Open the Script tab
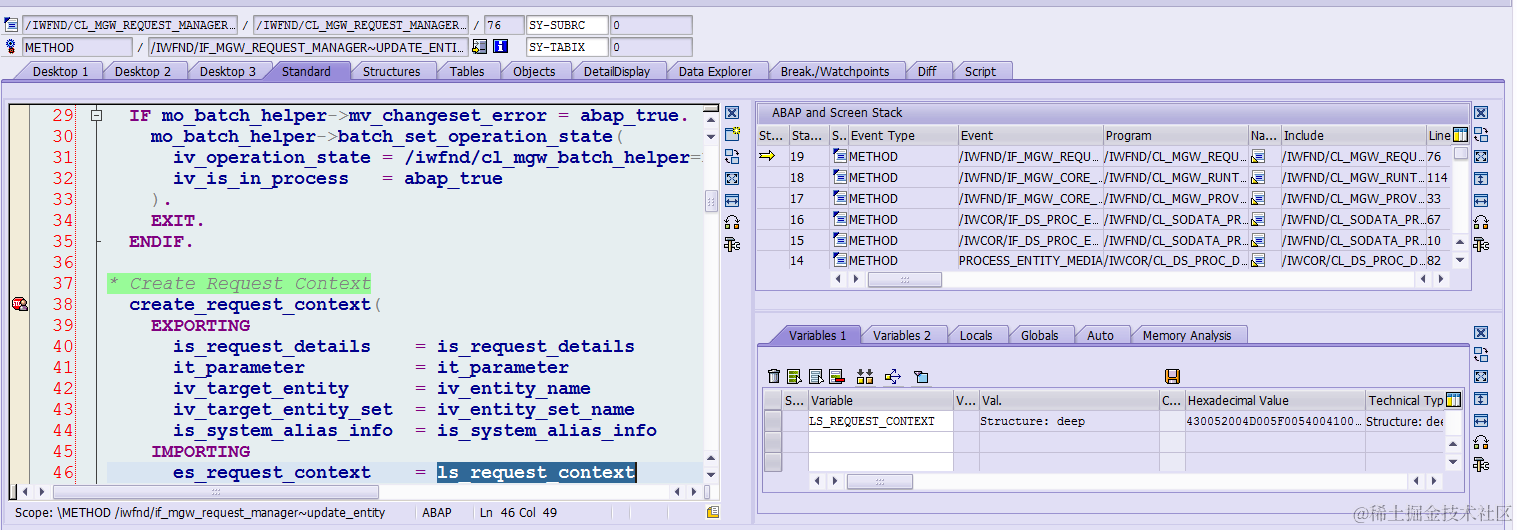Screen dimensions: 1519x530 click(980, 71)
